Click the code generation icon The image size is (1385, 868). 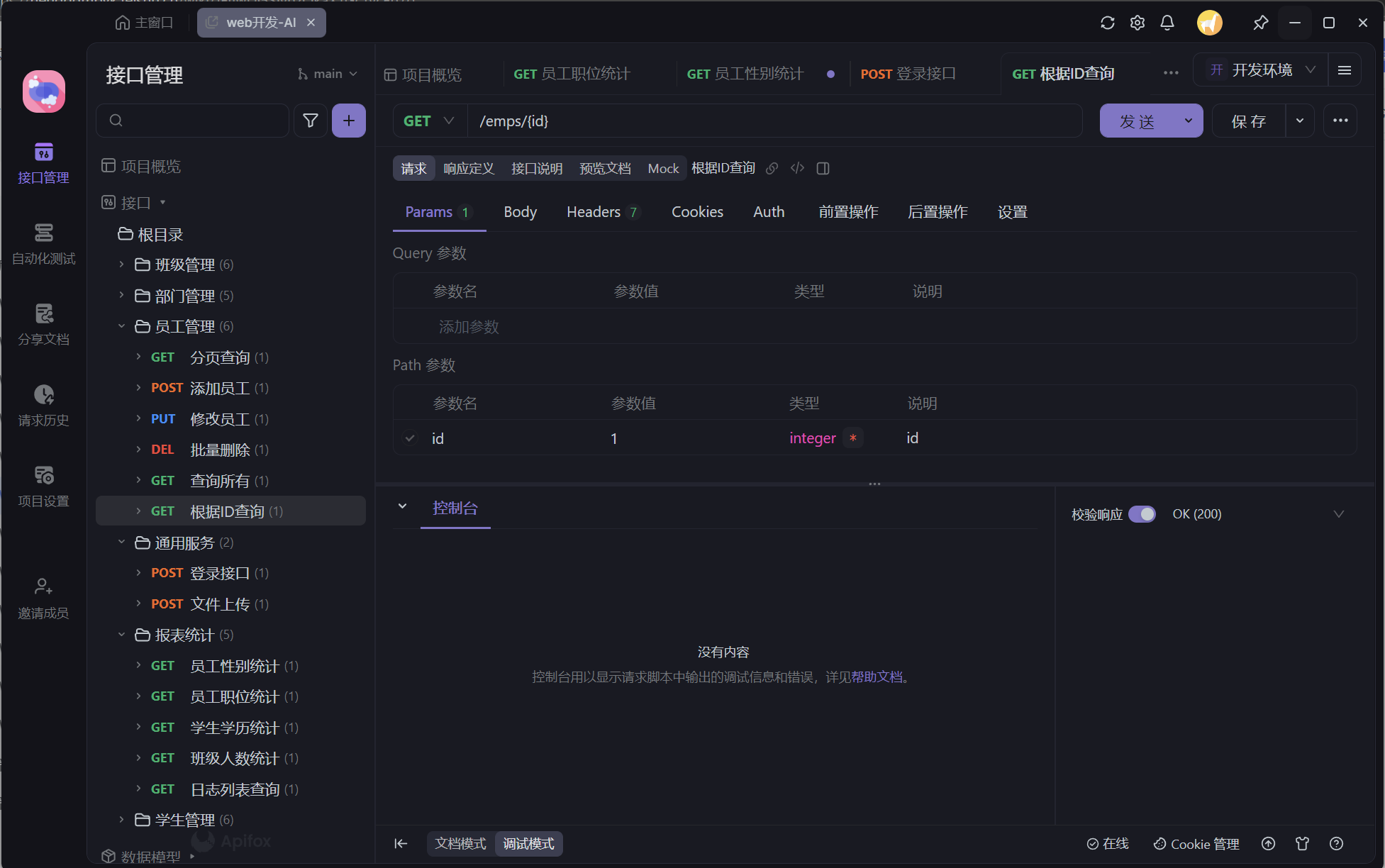[797, 168]
